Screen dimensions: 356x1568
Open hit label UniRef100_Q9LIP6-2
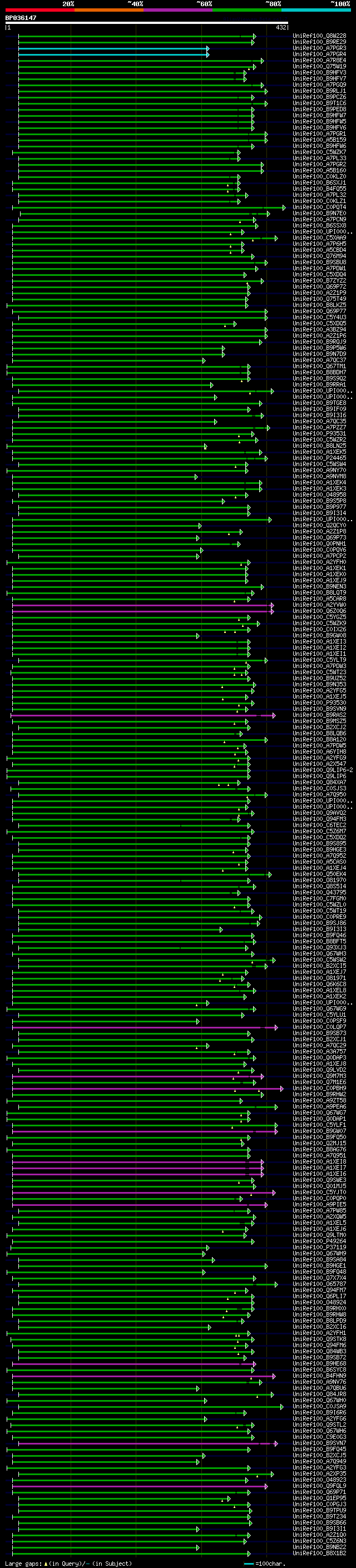tap(323, 770)
